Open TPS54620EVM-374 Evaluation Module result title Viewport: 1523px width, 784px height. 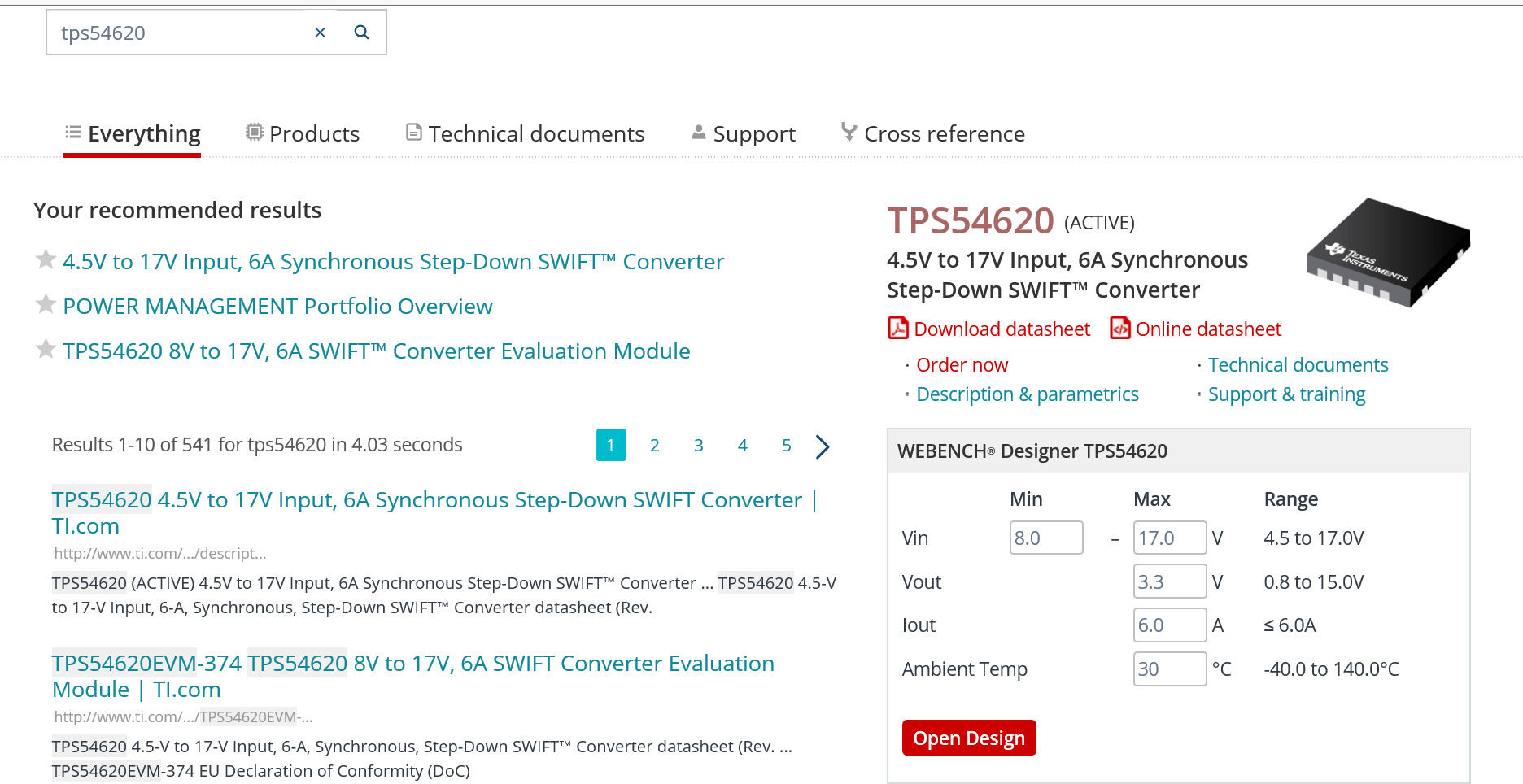point(412,677)
